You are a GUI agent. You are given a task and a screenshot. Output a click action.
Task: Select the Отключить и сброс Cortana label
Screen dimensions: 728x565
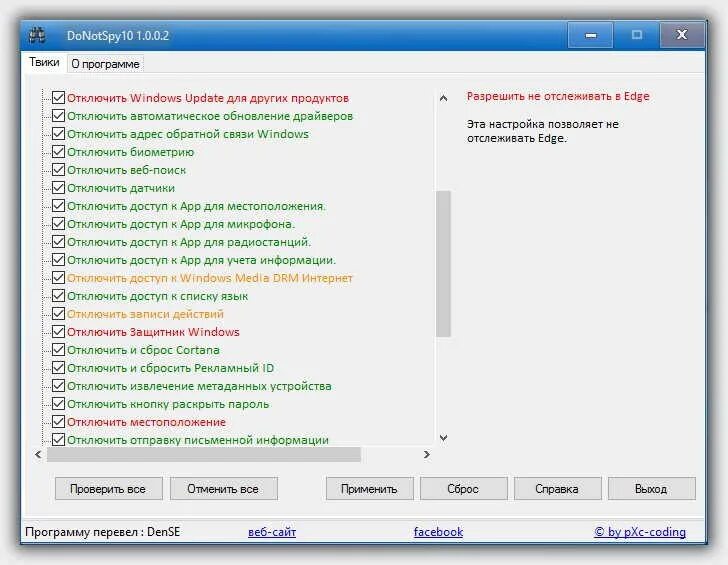[143, 350]
